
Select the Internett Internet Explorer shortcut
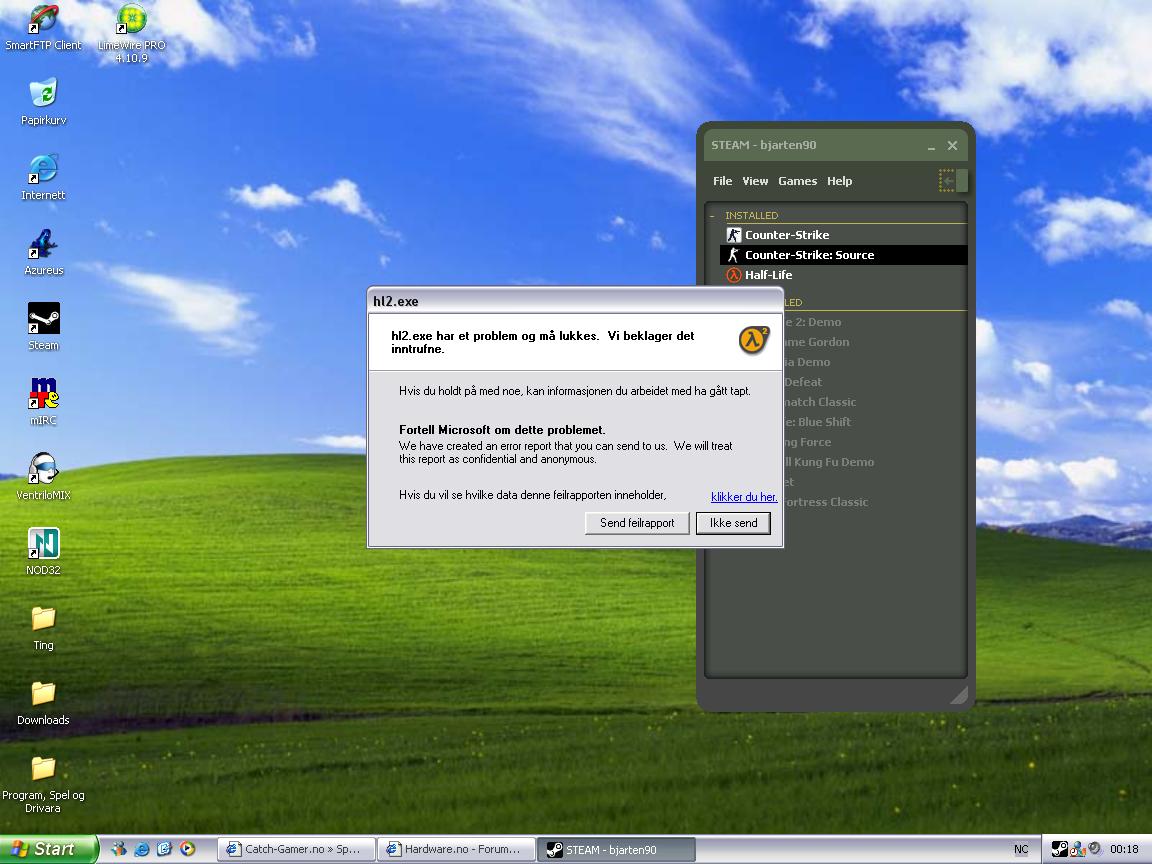tap(43, 177)
